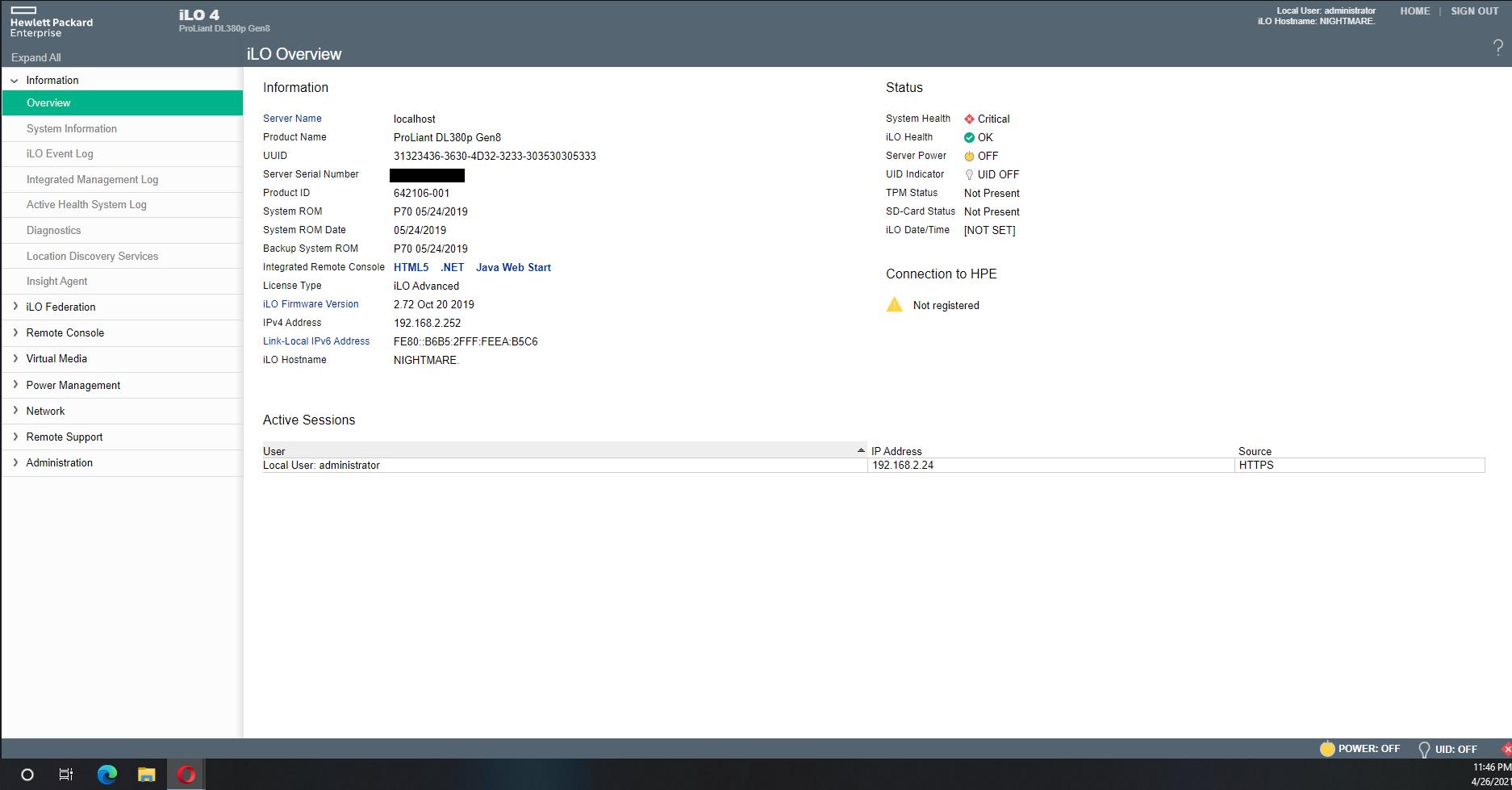Click License Type iLO Advanced value
This screenshot has height=790, width=1512.
[x=426, y=286]
